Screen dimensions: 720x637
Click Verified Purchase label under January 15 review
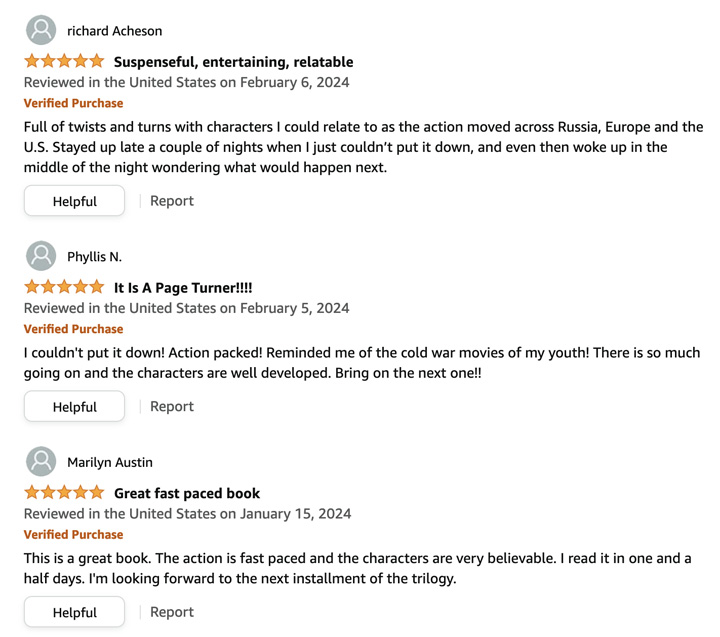73,535
